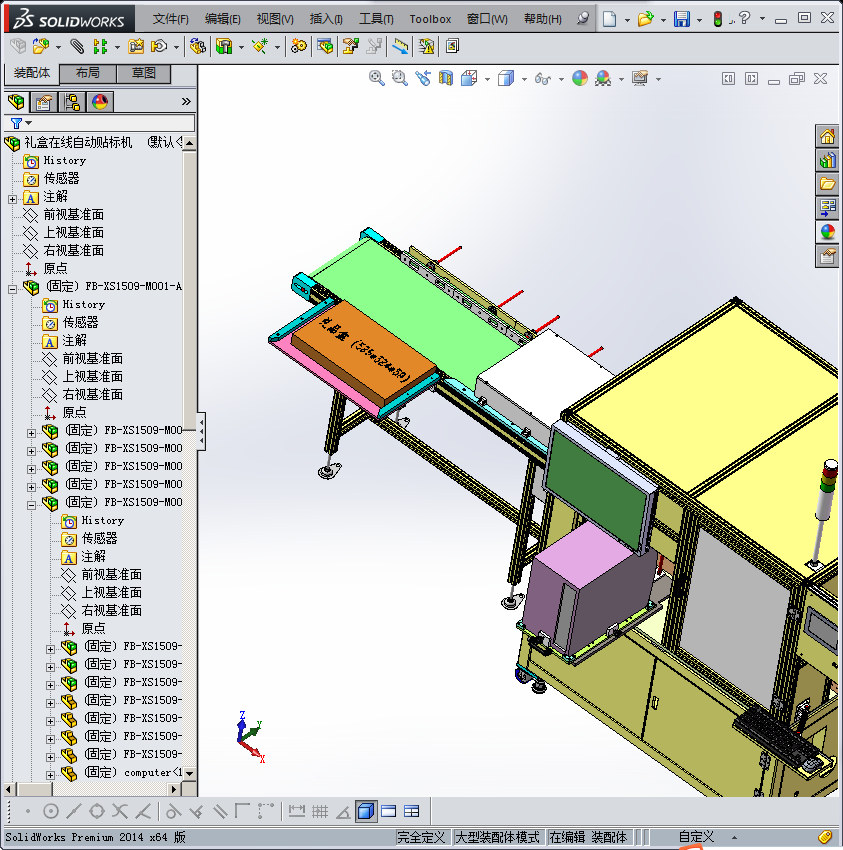Open the DisplayManager tab icon
The height and width of the screenshot is (850, 843).
click(100, 101)
